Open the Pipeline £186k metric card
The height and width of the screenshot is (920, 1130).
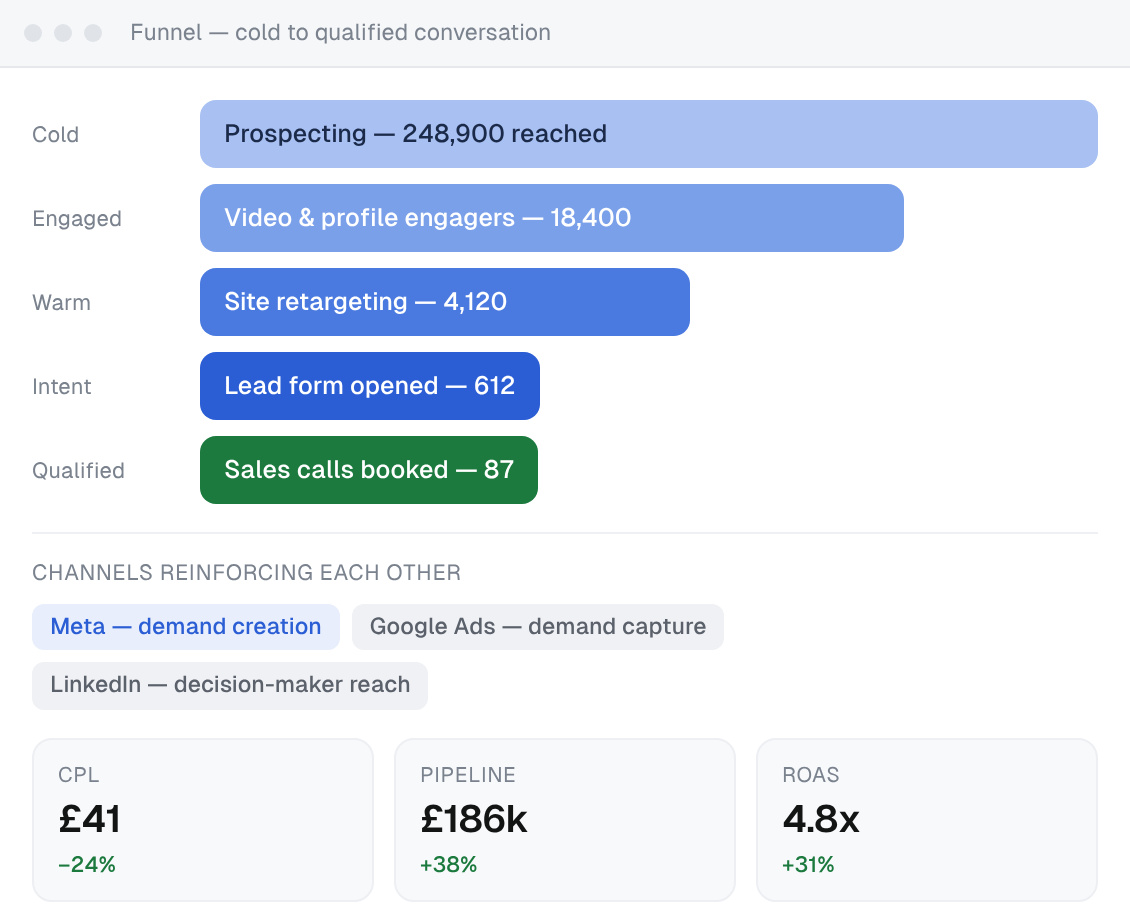(x=565, y=820)
